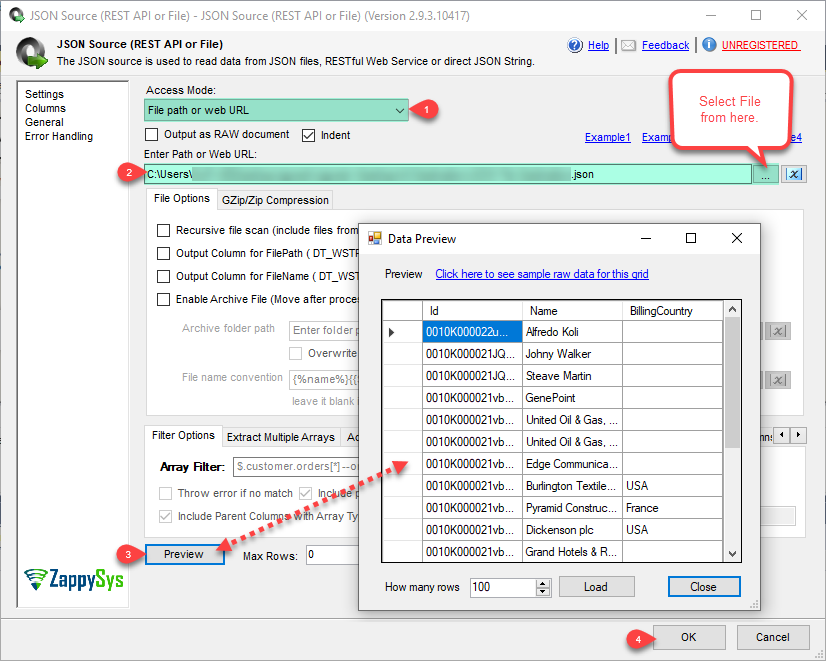Click the Feedback envelope icon

(628, 46)
